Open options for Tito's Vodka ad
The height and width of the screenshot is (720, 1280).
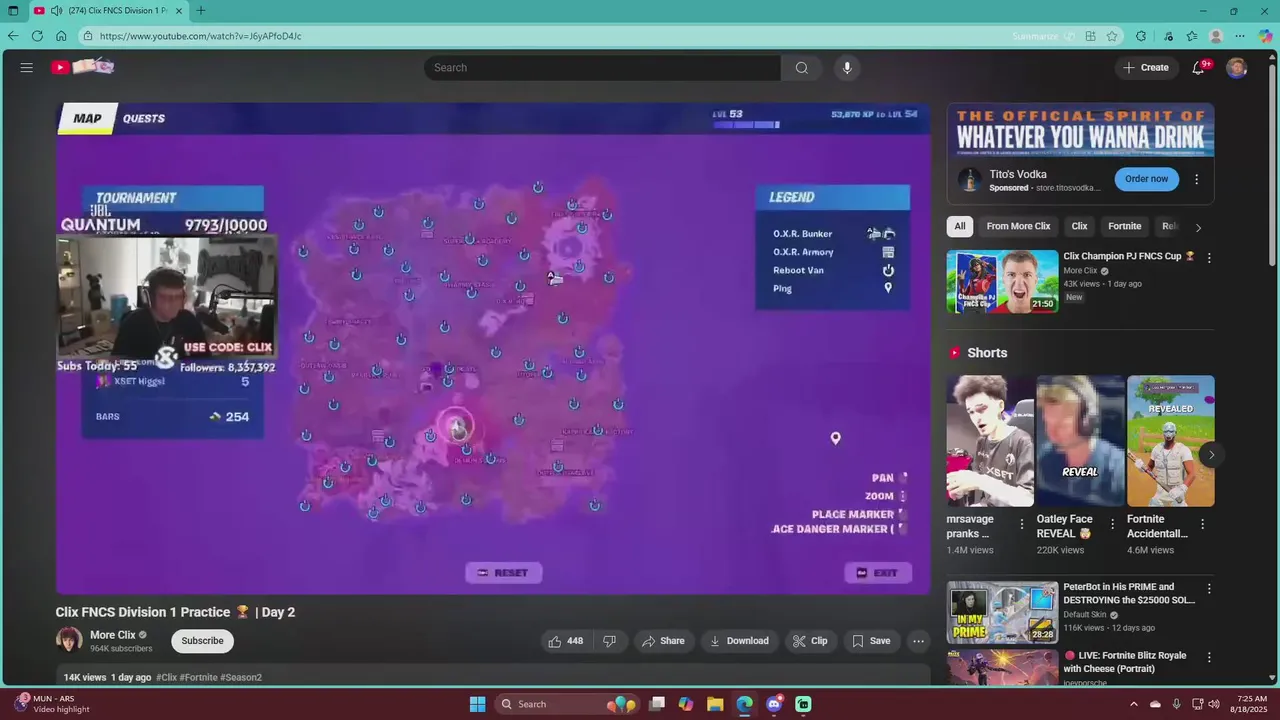tap(1196, 180)
